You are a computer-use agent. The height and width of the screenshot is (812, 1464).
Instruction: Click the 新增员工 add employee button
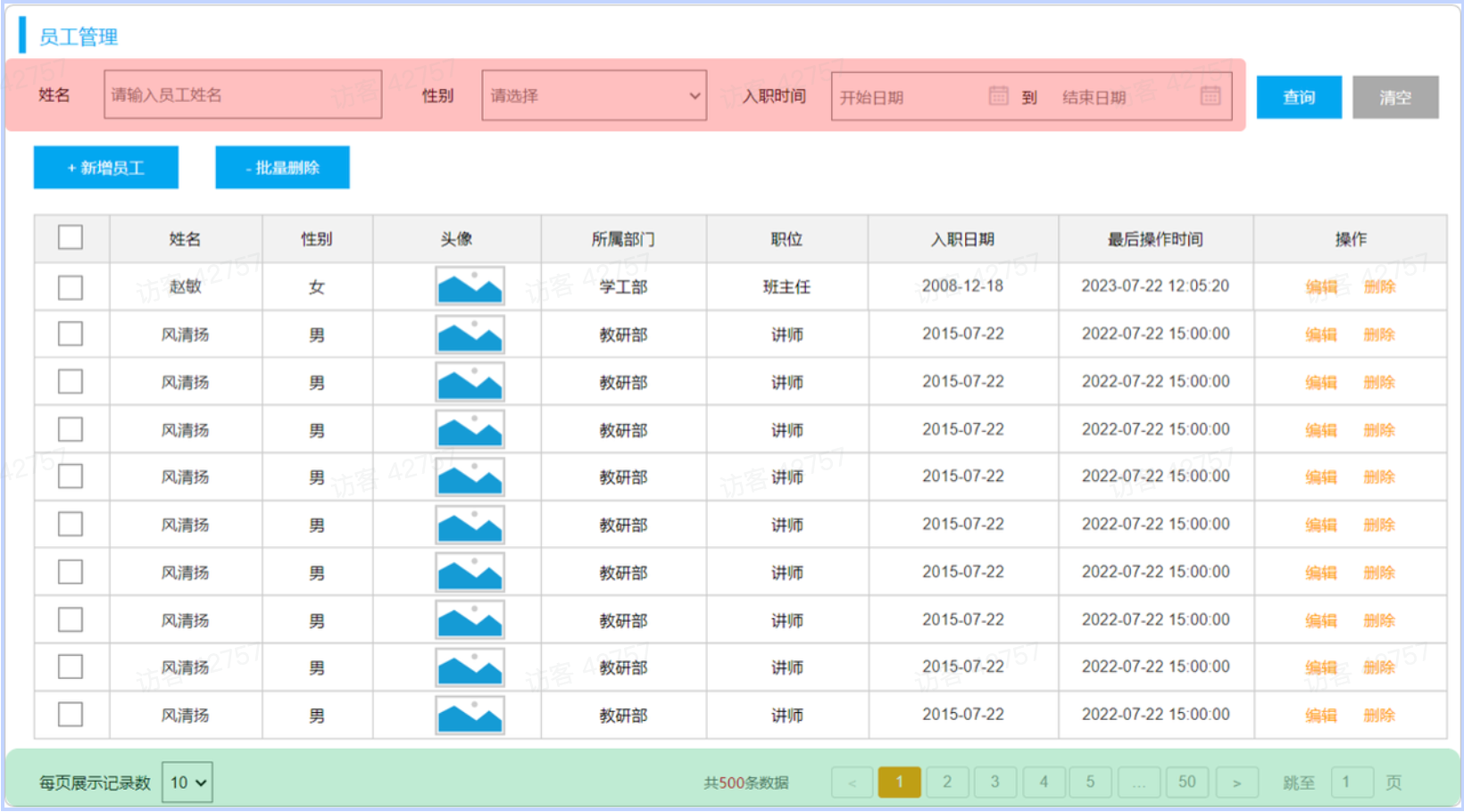click(105, 167)
